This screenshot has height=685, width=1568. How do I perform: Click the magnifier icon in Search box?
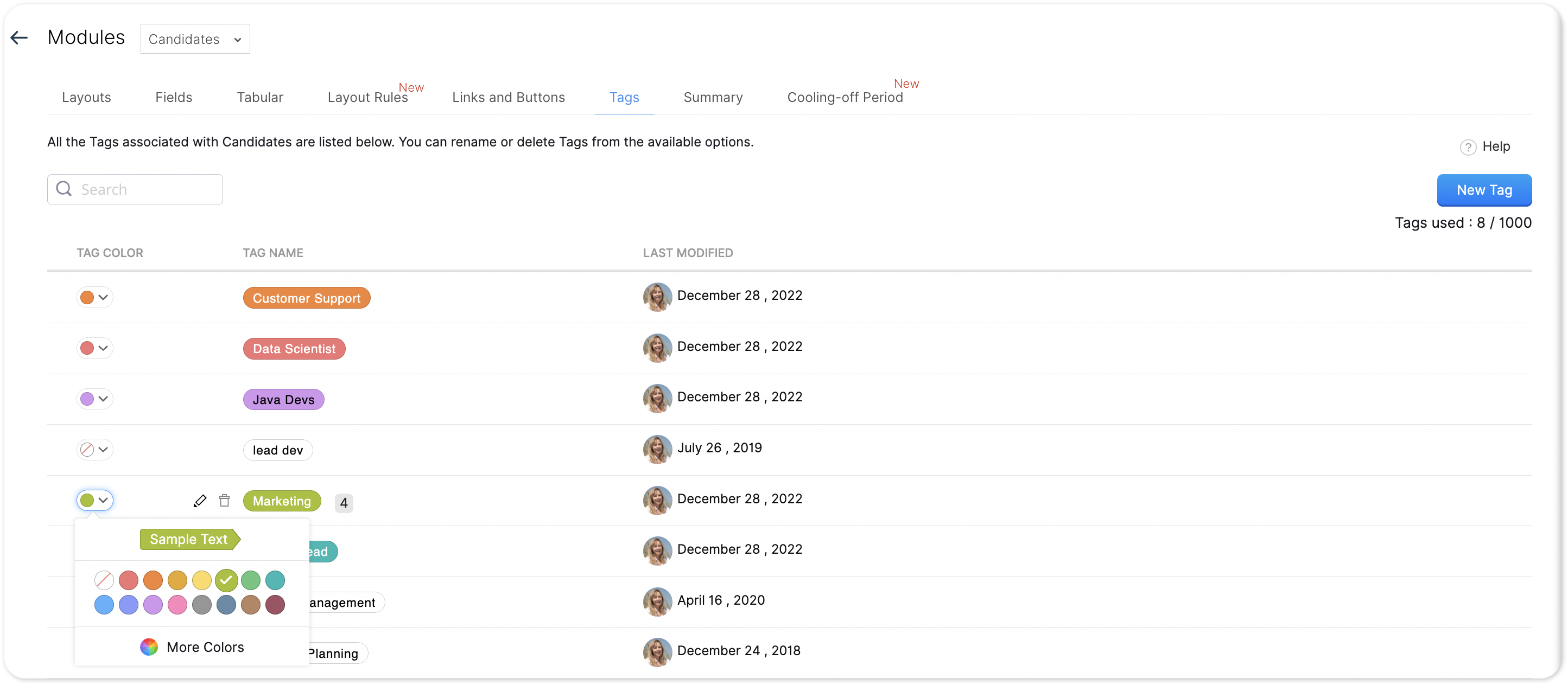coord(64,189)
